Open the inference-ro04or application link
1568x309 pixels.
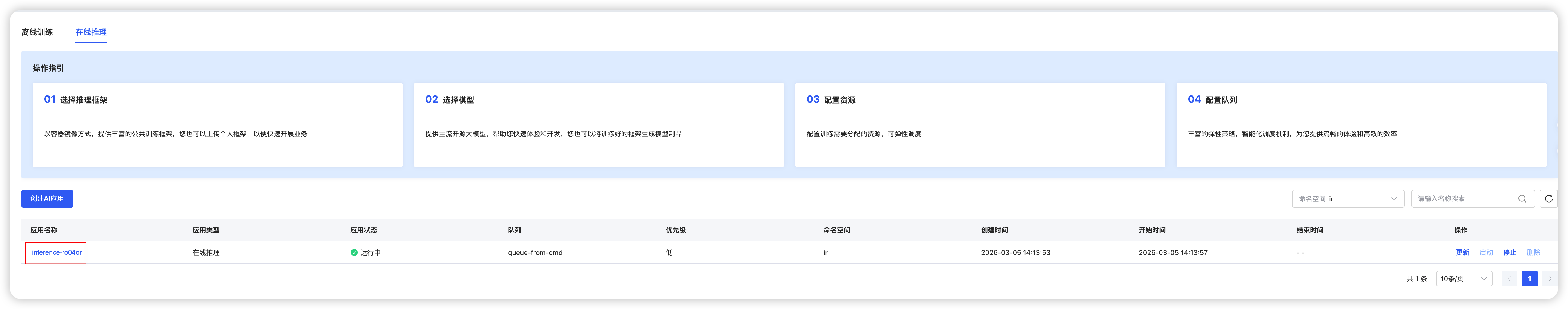coord(57,252)
